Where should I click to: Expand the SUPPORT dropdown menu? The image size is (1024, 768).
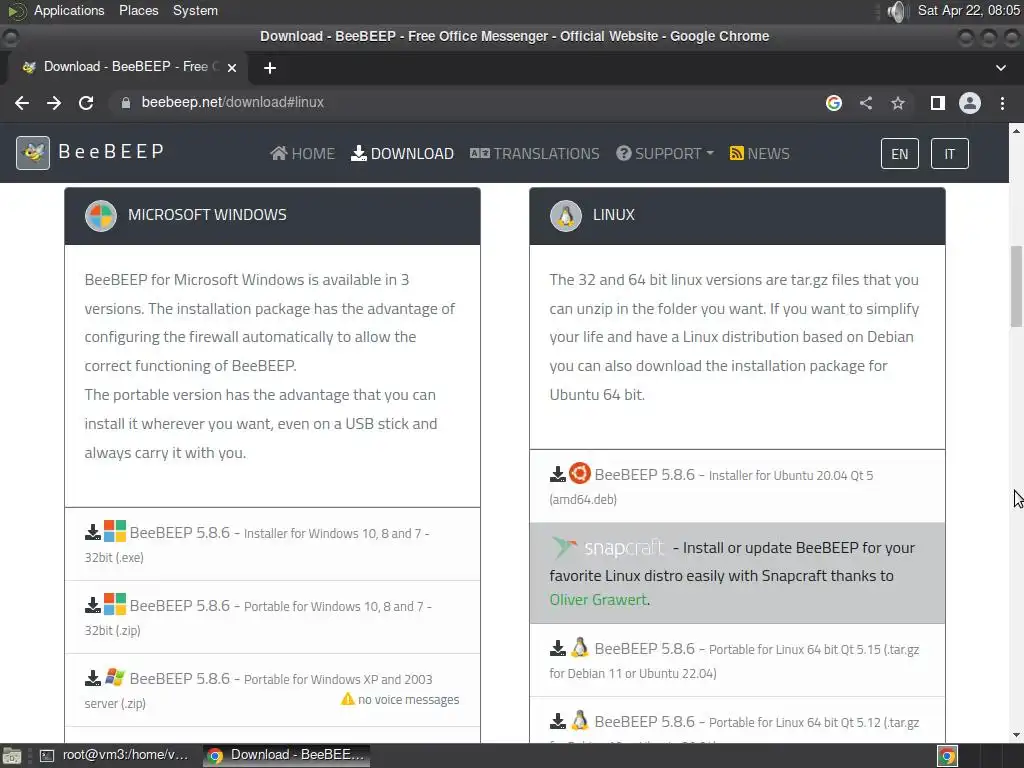[x=665, y=153]
